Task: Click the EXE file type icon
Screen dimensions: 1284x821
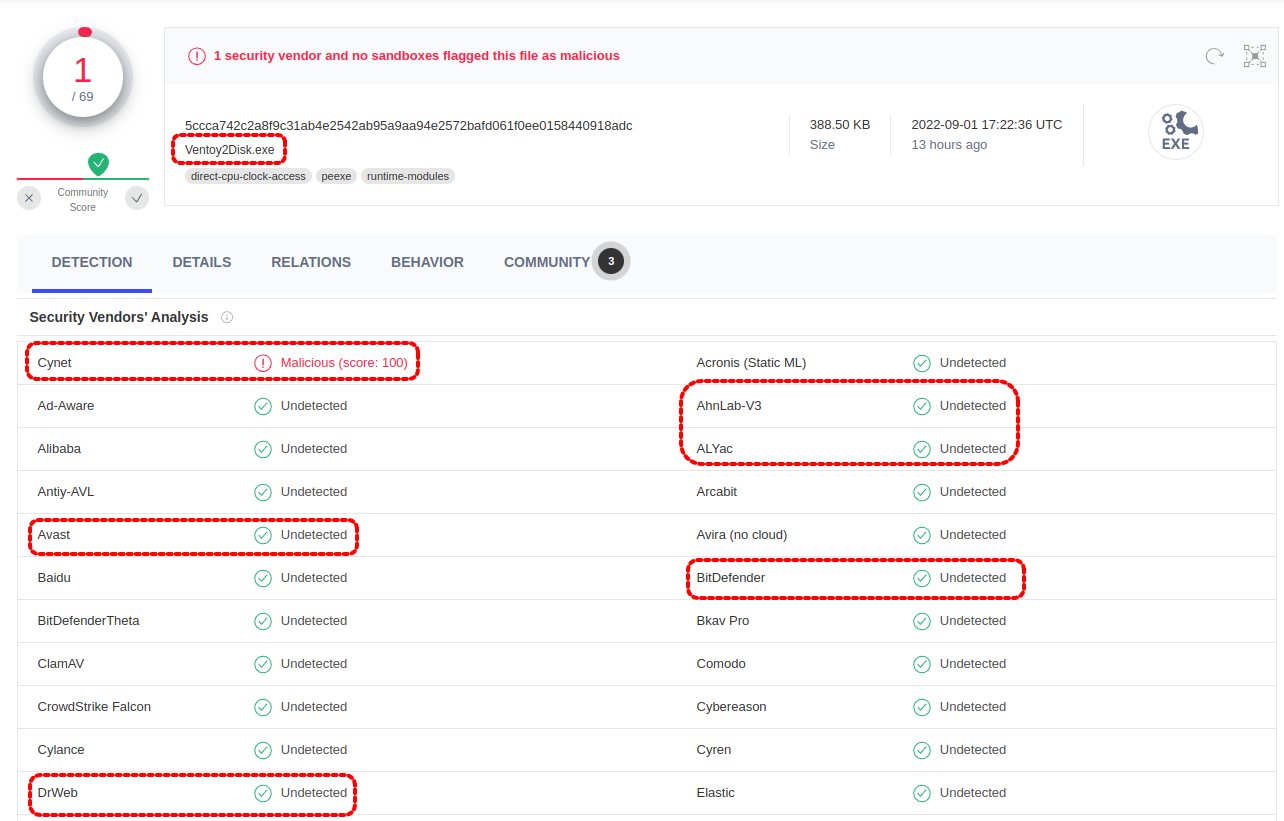Action: 1176,132
